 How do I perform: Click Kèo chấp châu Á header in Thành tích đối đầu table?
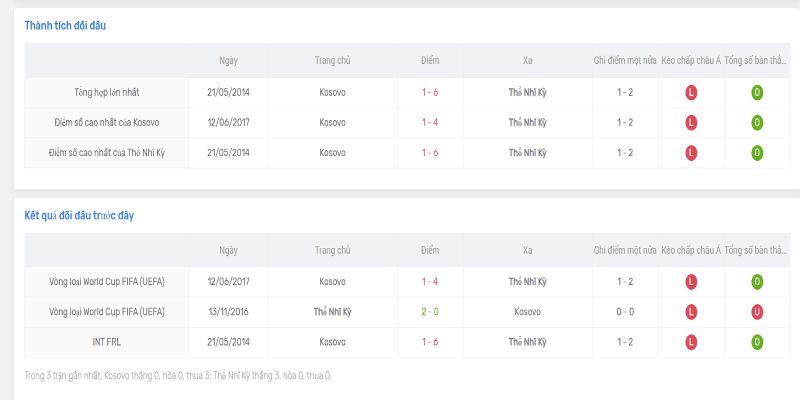(690, 60)
